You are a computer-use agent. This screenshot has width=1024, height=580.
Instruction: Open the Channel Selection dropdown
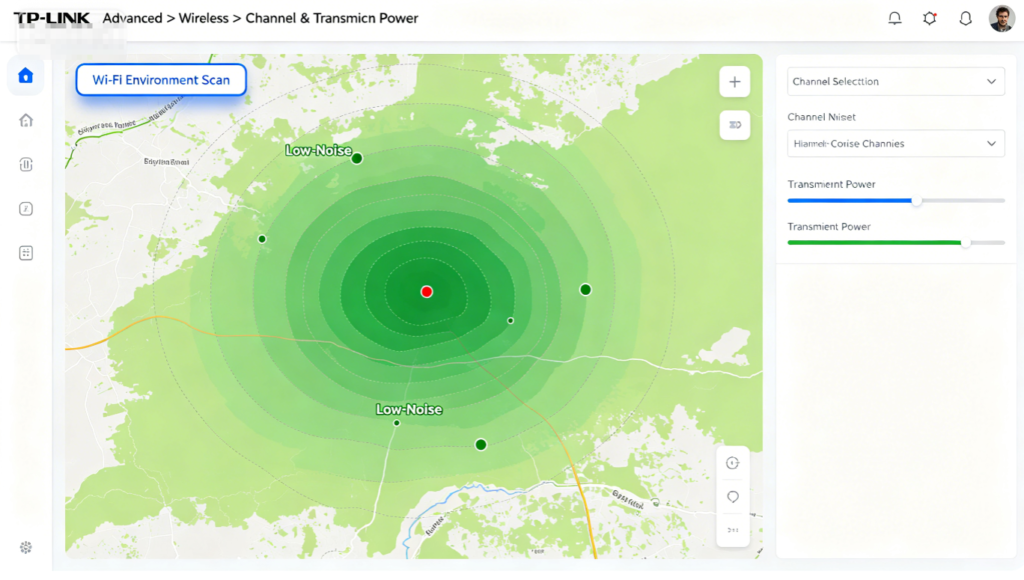895,82
